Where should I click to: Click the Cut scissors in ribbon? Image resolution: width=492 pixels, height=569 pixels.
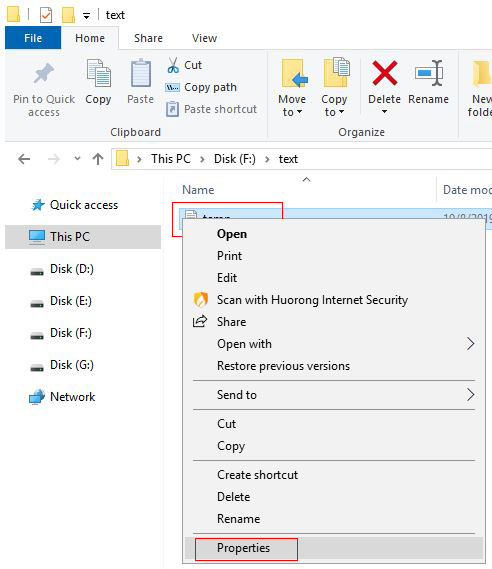(x=173, y=65)
